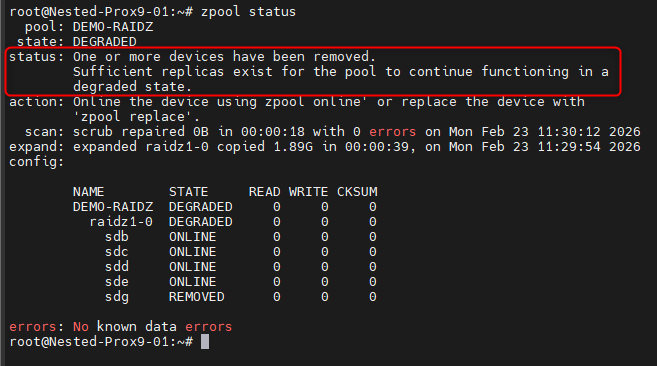
Task: Click the ONLINE state of sdb
Action: (x=193, y=237)
